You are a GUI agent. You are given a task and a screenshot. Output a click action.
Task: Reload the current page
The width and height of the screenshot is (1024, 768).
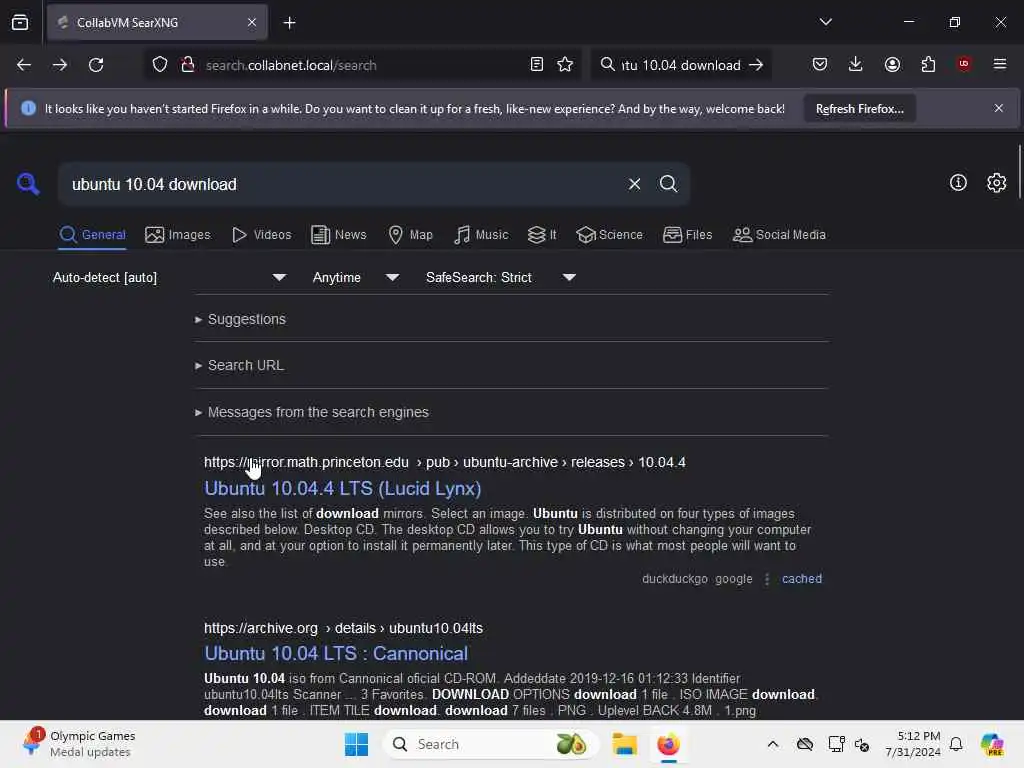[x=96, y=65]
